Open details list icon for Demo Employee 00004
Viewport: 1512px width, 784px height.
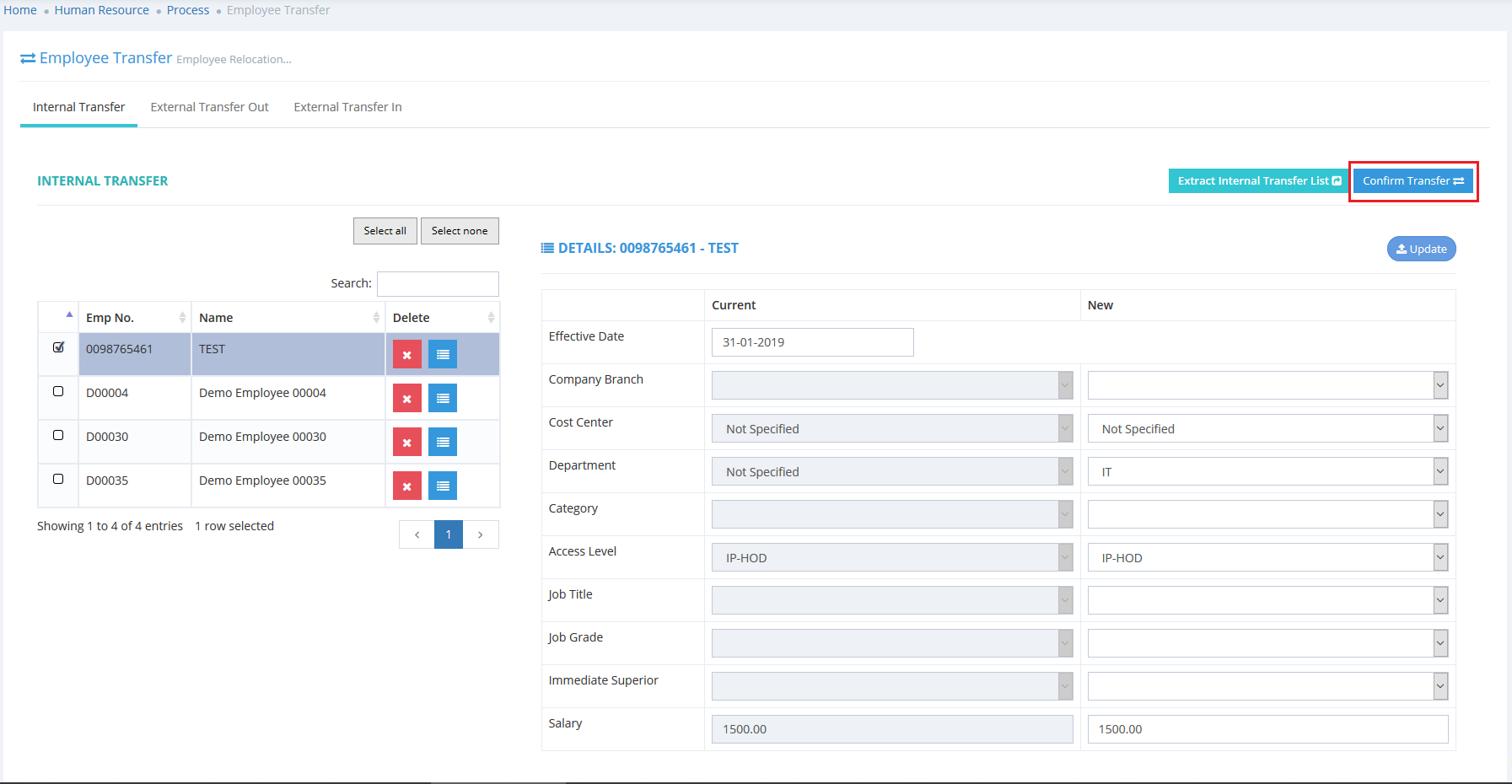443,399
